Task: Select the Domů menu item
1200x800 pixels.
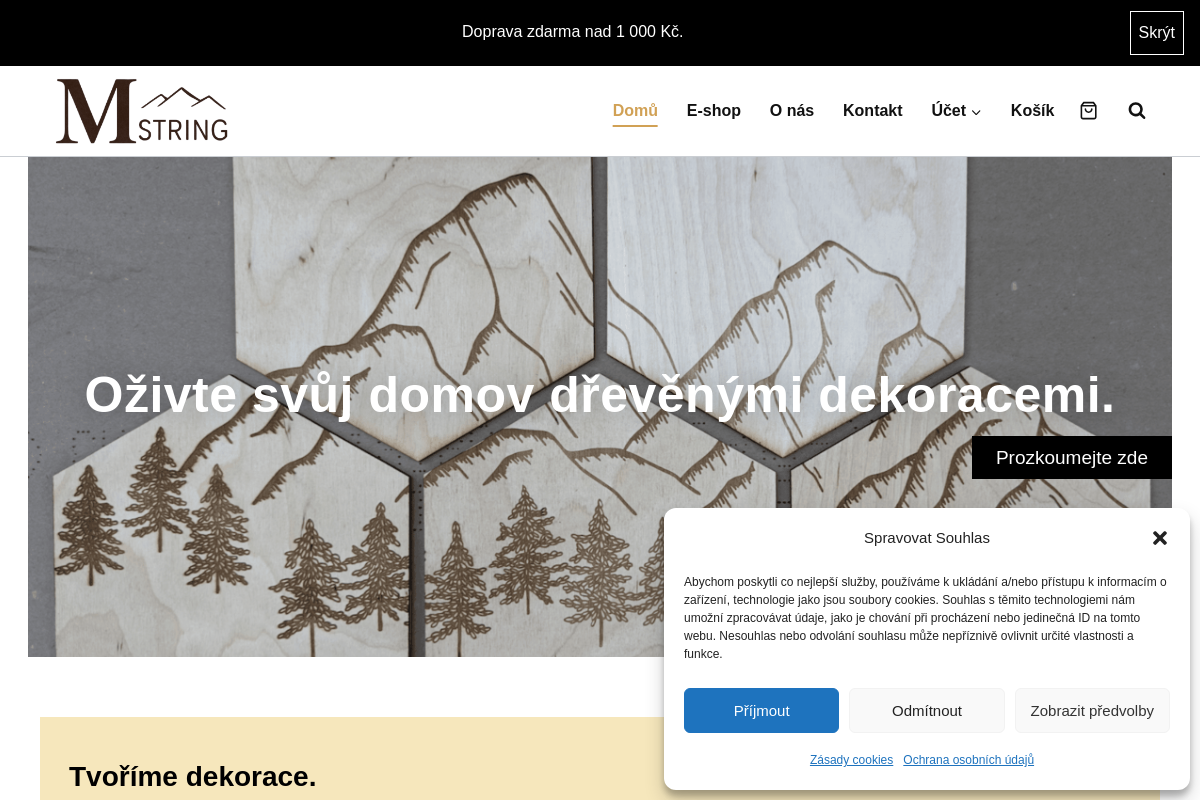Action: point(634,110)
